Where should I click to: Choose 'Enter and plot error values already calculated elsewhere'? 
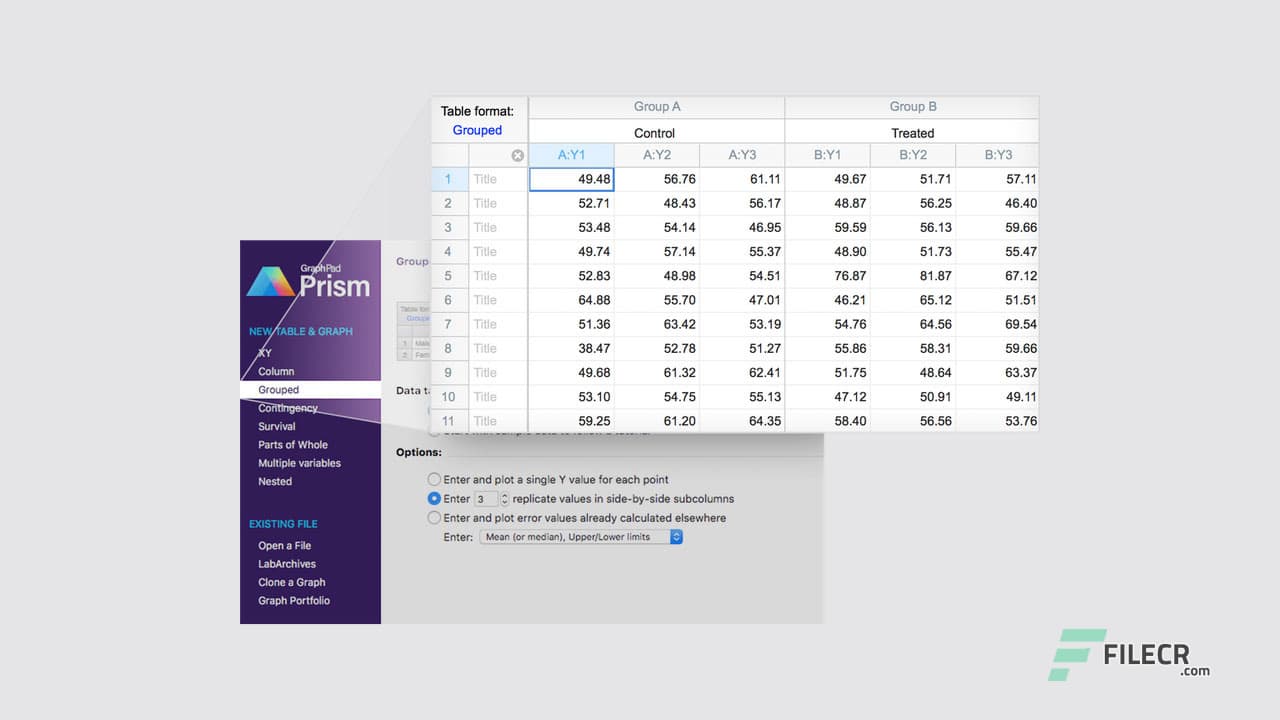tap(434, 517)
